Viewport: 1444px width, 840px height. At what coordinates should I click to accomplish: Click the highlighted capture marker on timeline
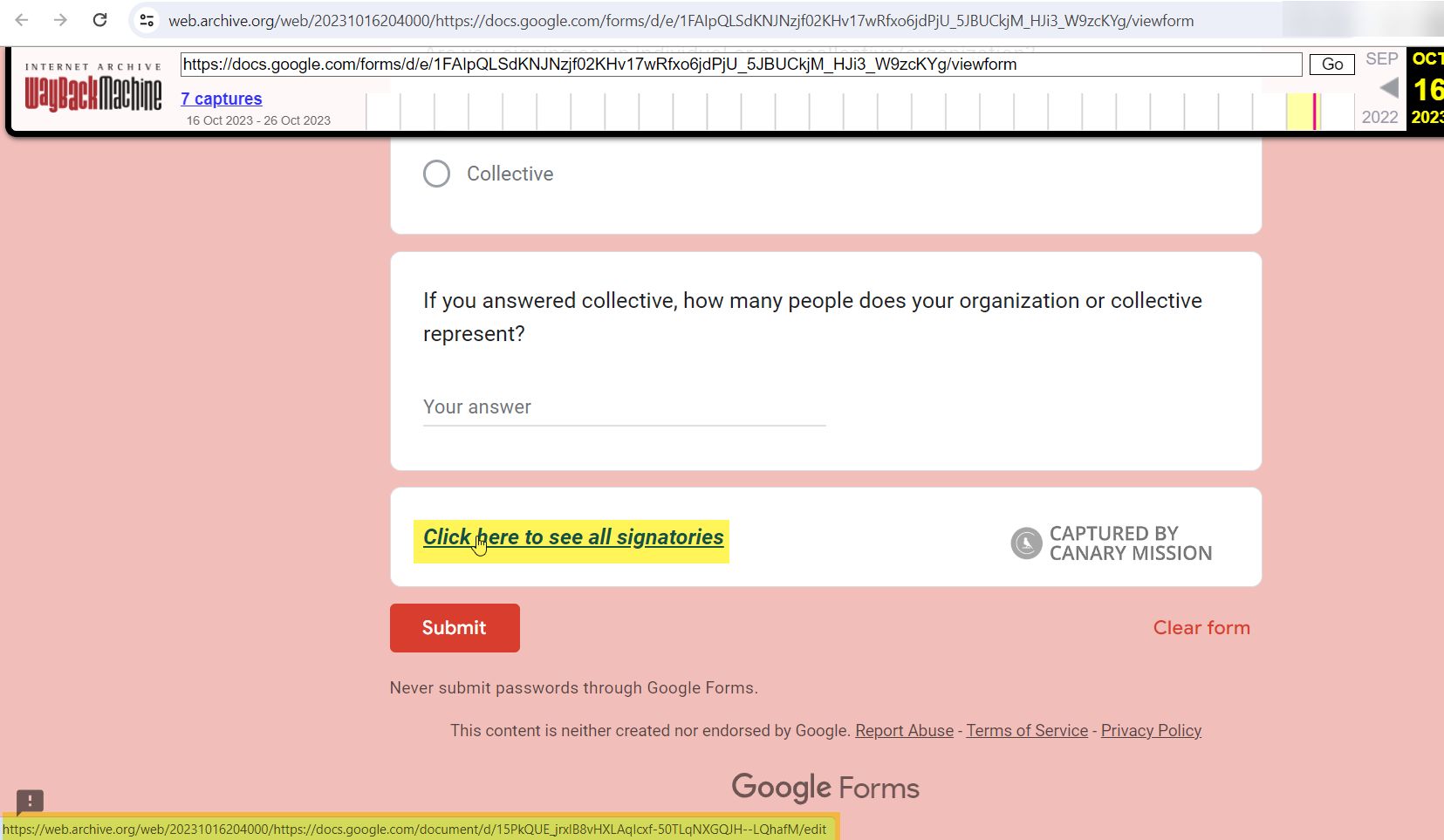[1314, 112]
